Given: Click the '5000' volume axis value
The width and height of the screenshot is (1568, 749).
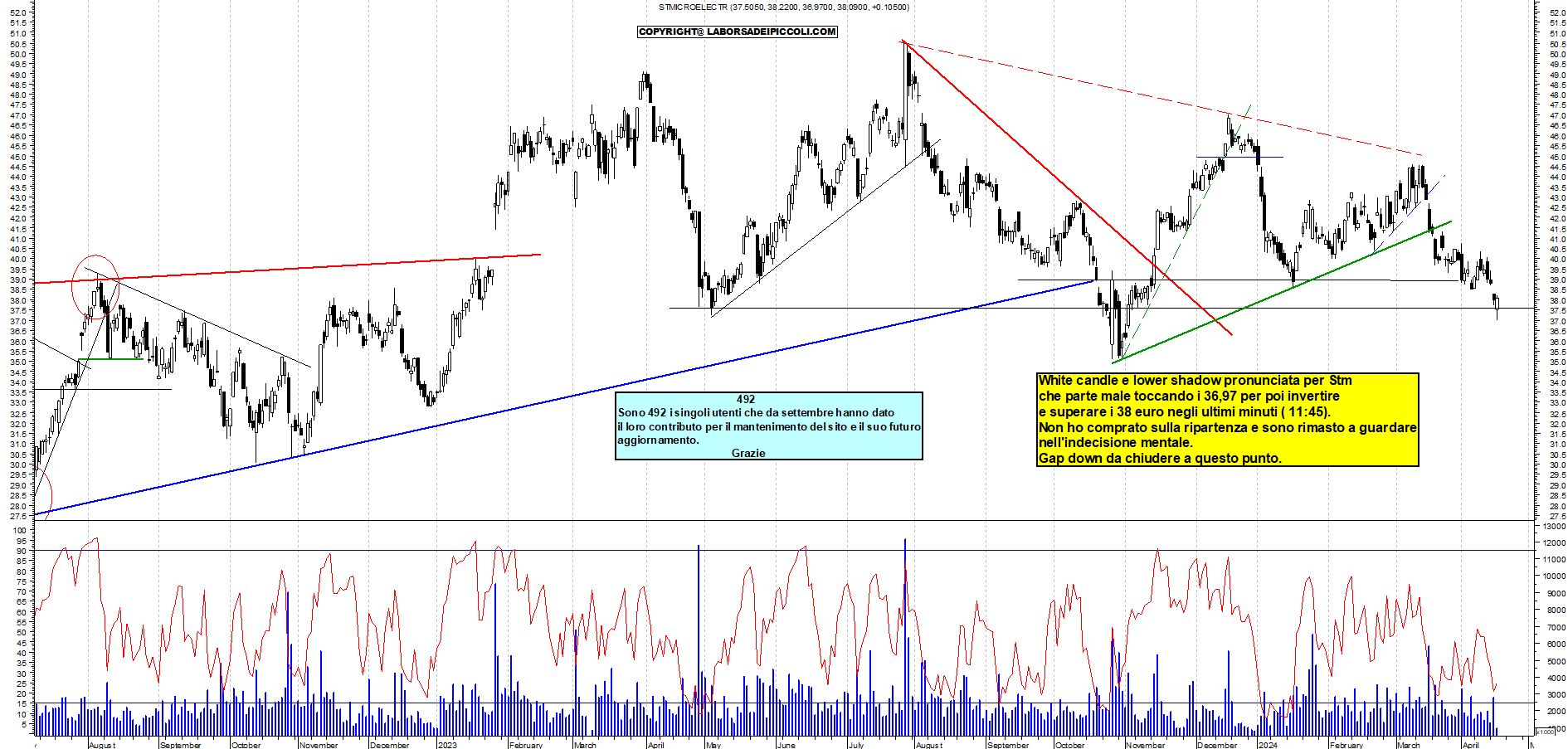Looking at the screenshot, I should [x=1556, y=661].
